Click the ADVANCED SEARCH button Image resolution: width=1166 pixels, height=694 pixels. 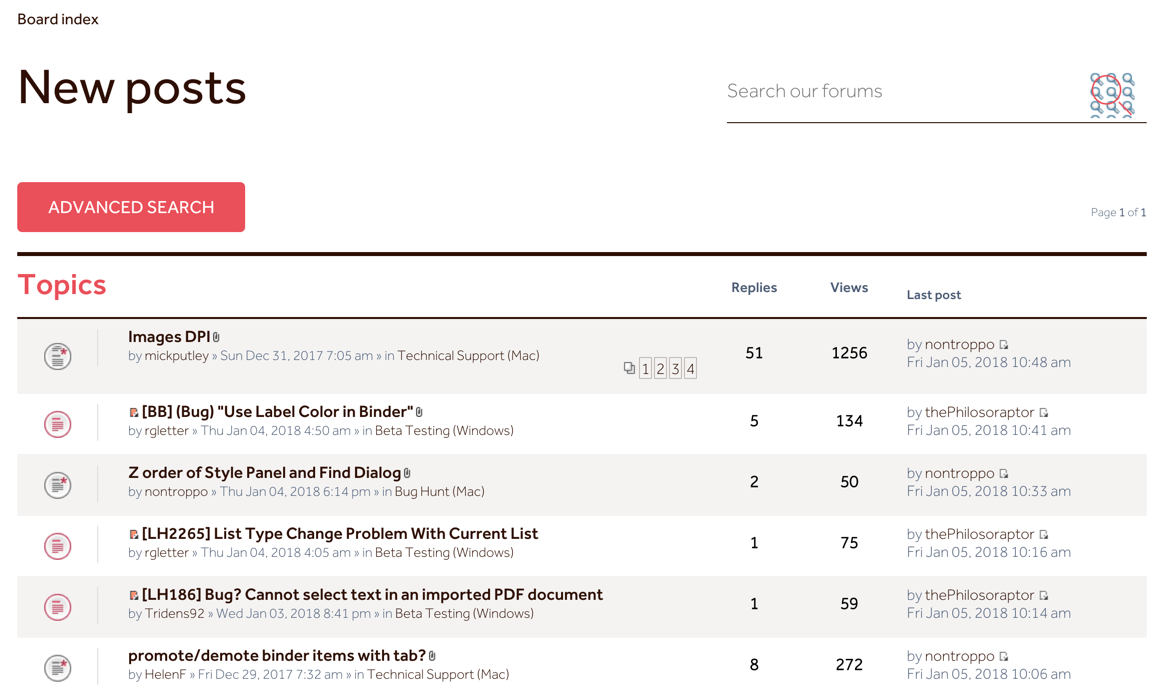[130, 207]
